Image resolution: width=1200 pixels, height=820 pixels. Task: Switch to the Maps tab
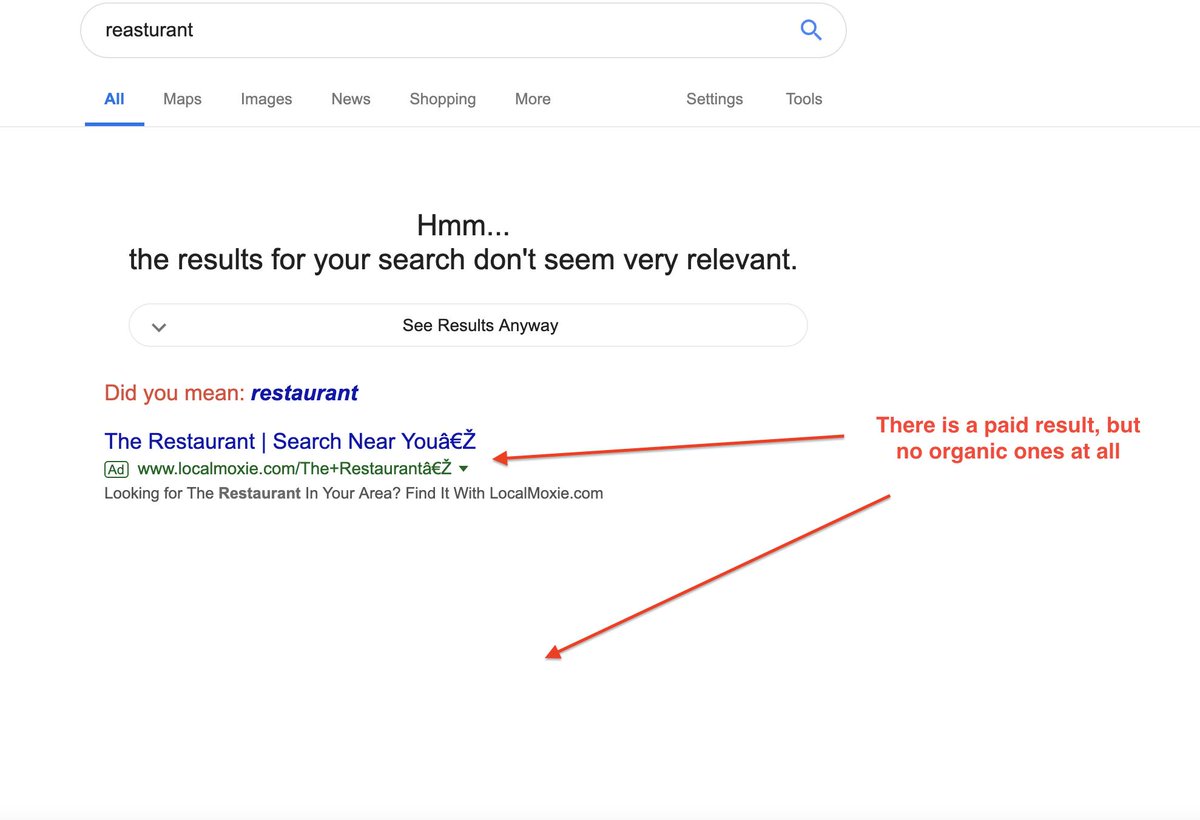pyautogui.click(x=182, y=99)
